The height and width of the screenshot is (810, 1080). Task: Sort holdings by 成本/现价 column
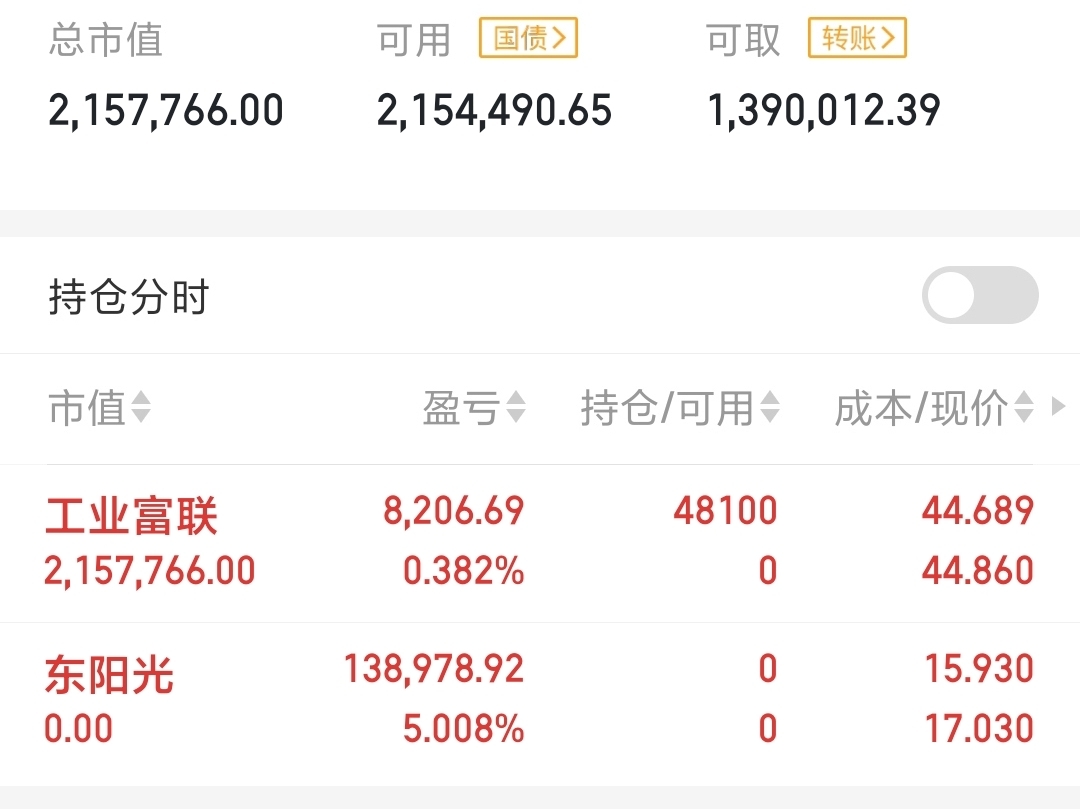click(x=935, y=407)
